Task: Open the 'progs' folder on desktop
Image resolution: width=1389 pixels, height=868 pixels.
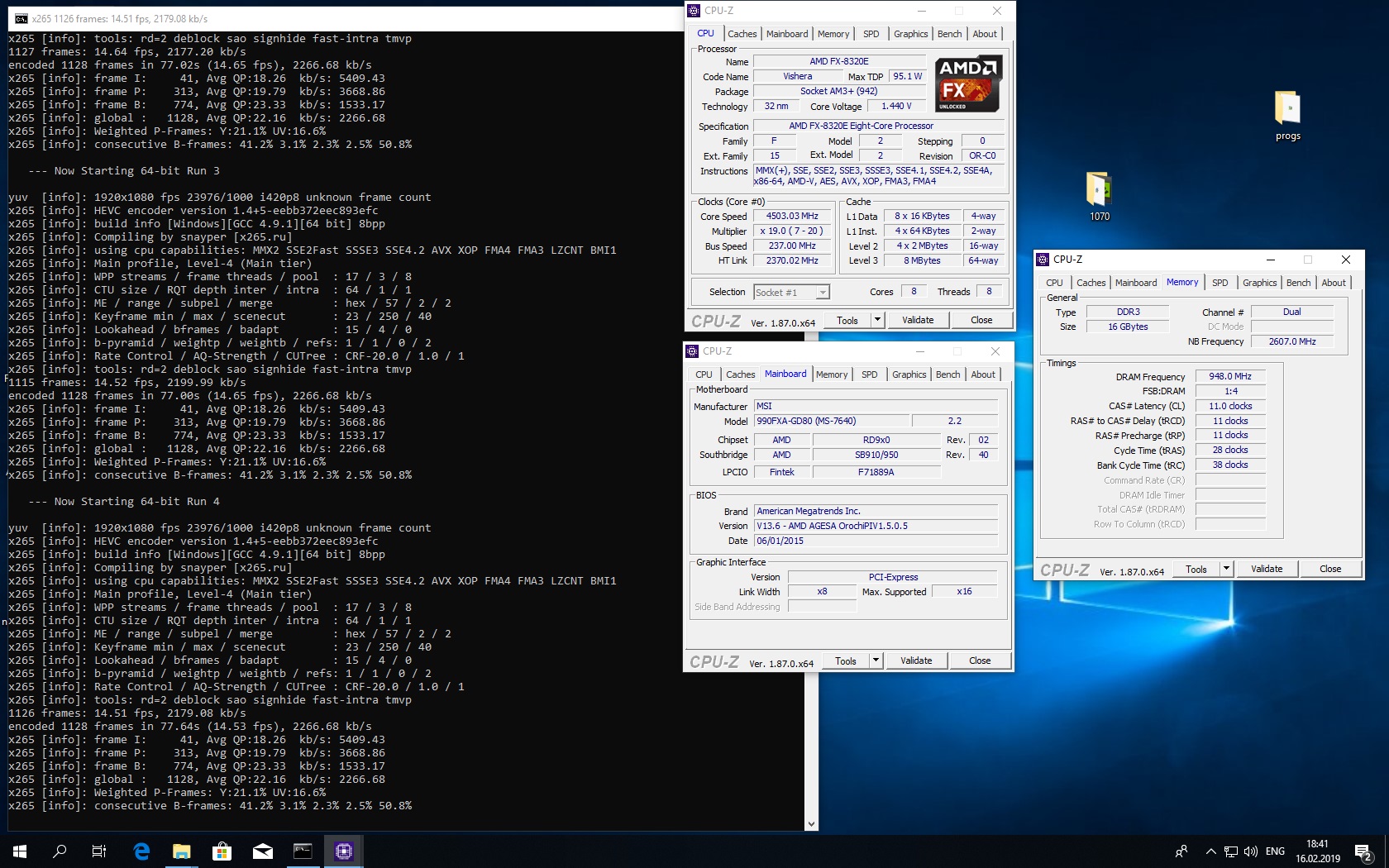Action: click(x=1287, y=110)
